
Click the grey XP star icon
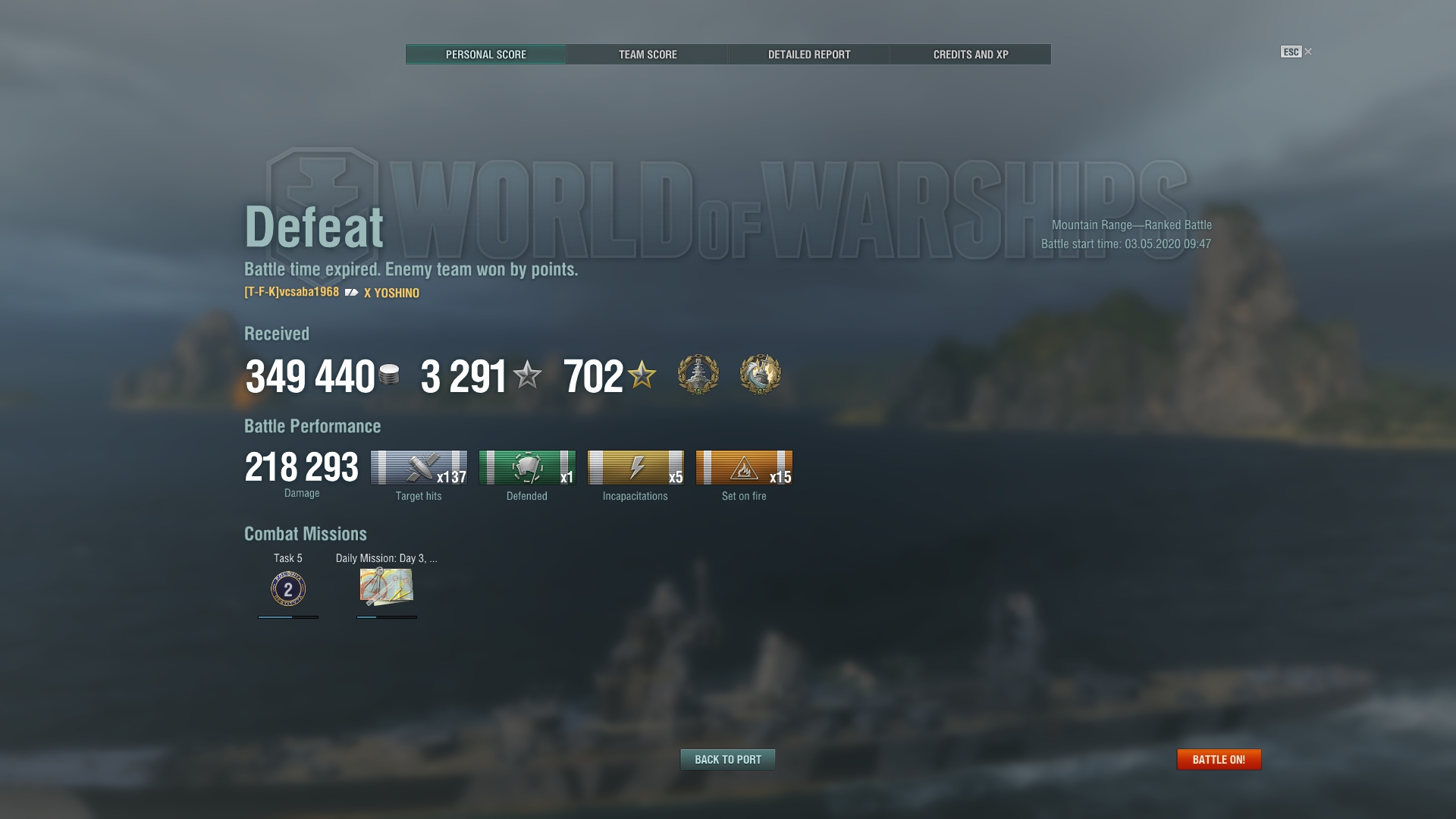point(527,375)
